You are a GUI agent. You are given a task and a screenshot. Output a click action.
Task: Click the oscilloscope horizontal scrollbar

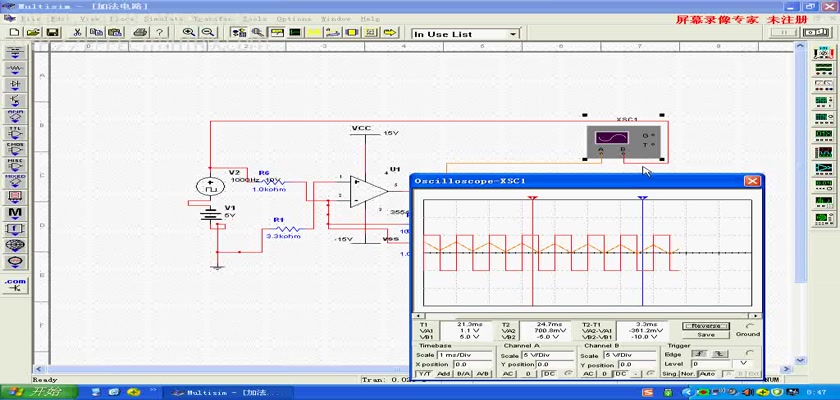click(588, 316)
